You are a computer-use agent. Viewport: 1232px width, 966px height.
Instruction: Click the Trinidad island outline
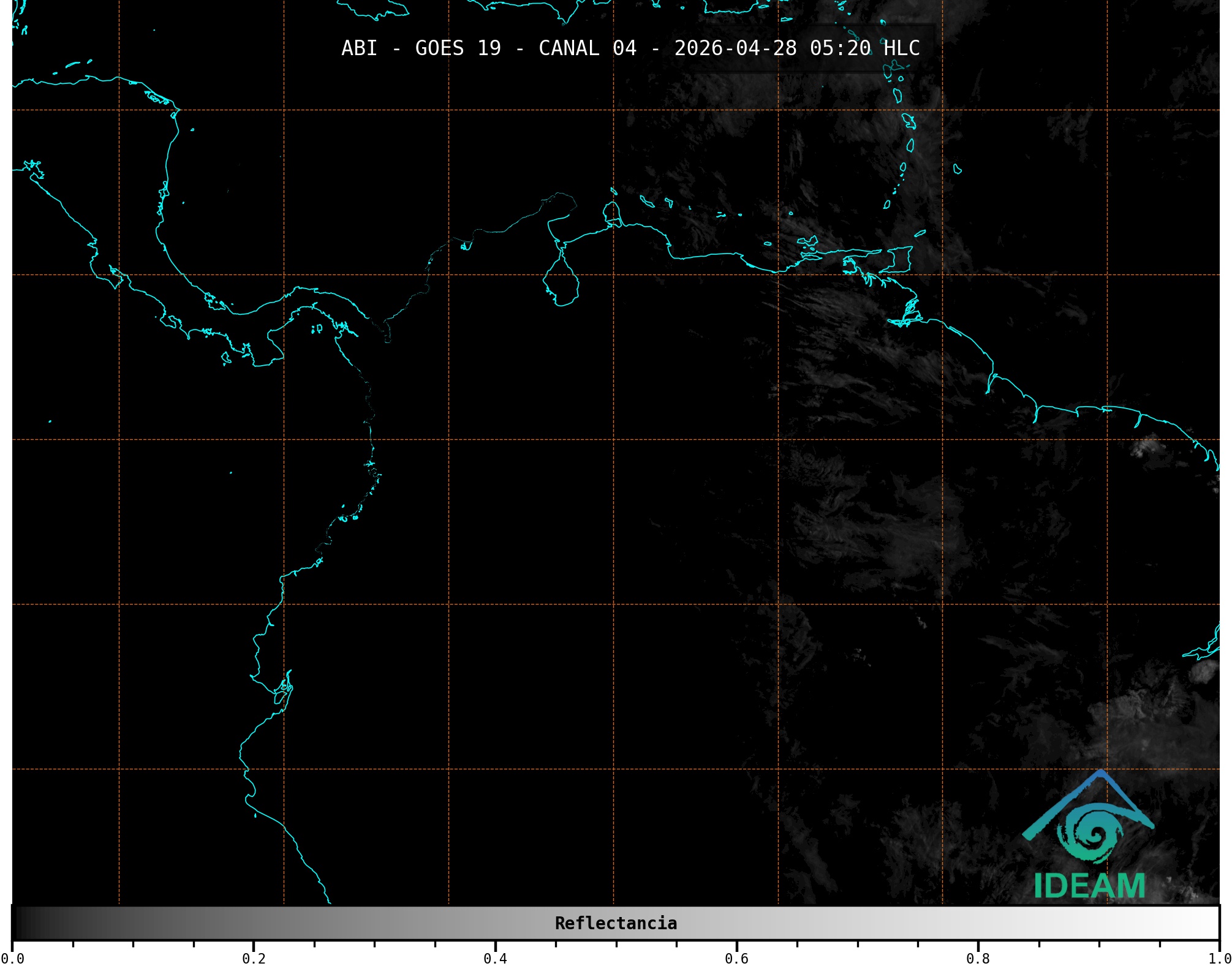point(898,260)
